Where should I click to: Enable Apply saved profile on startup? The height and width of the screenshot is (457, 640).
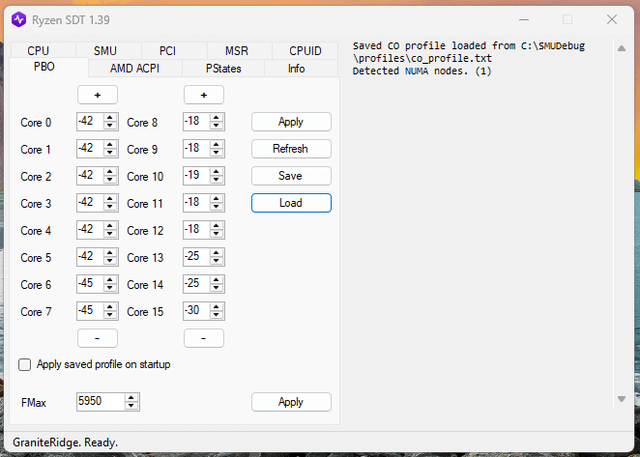click(24, 364)
